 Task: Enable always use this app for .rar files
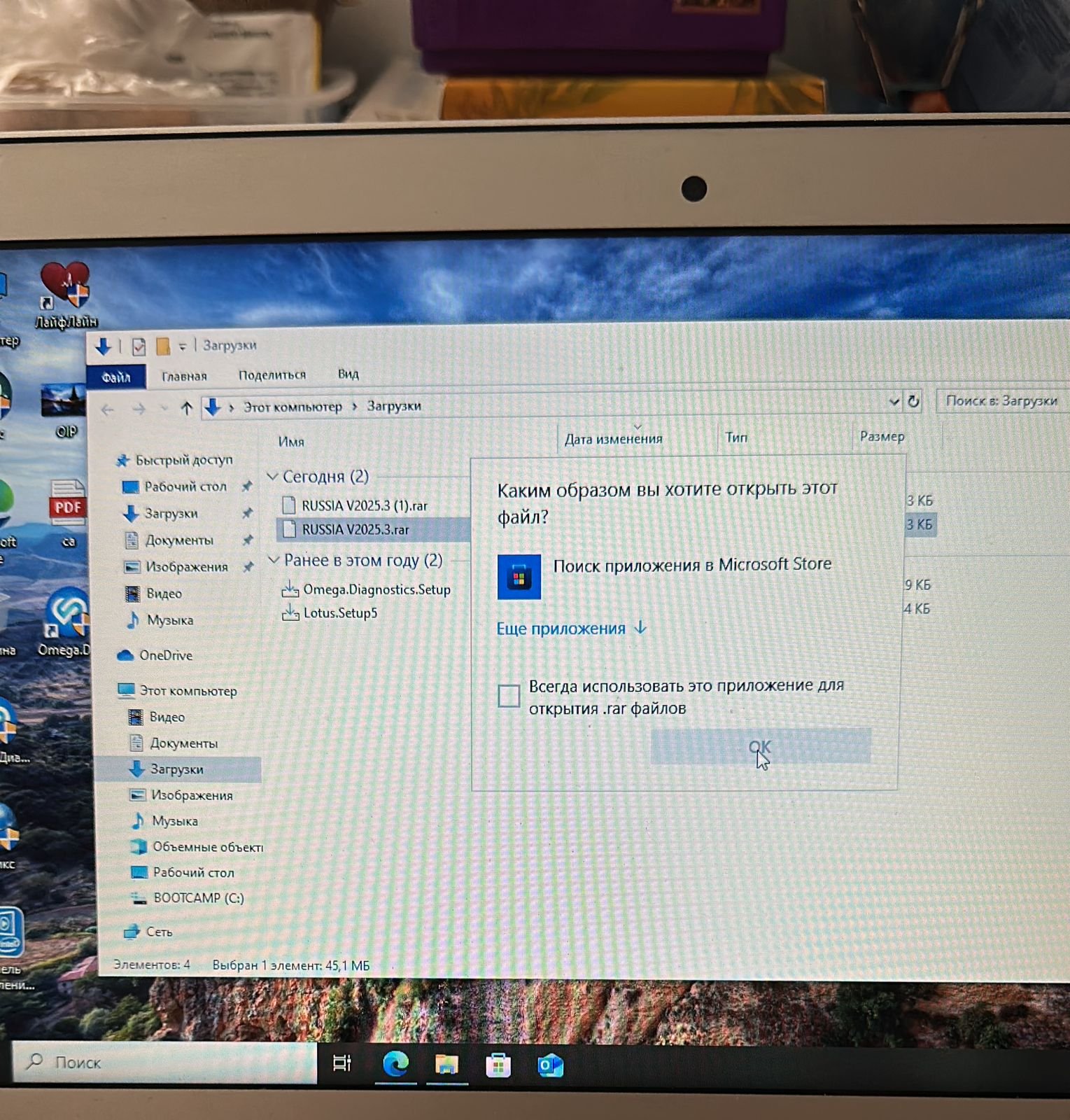click(509, 696)
